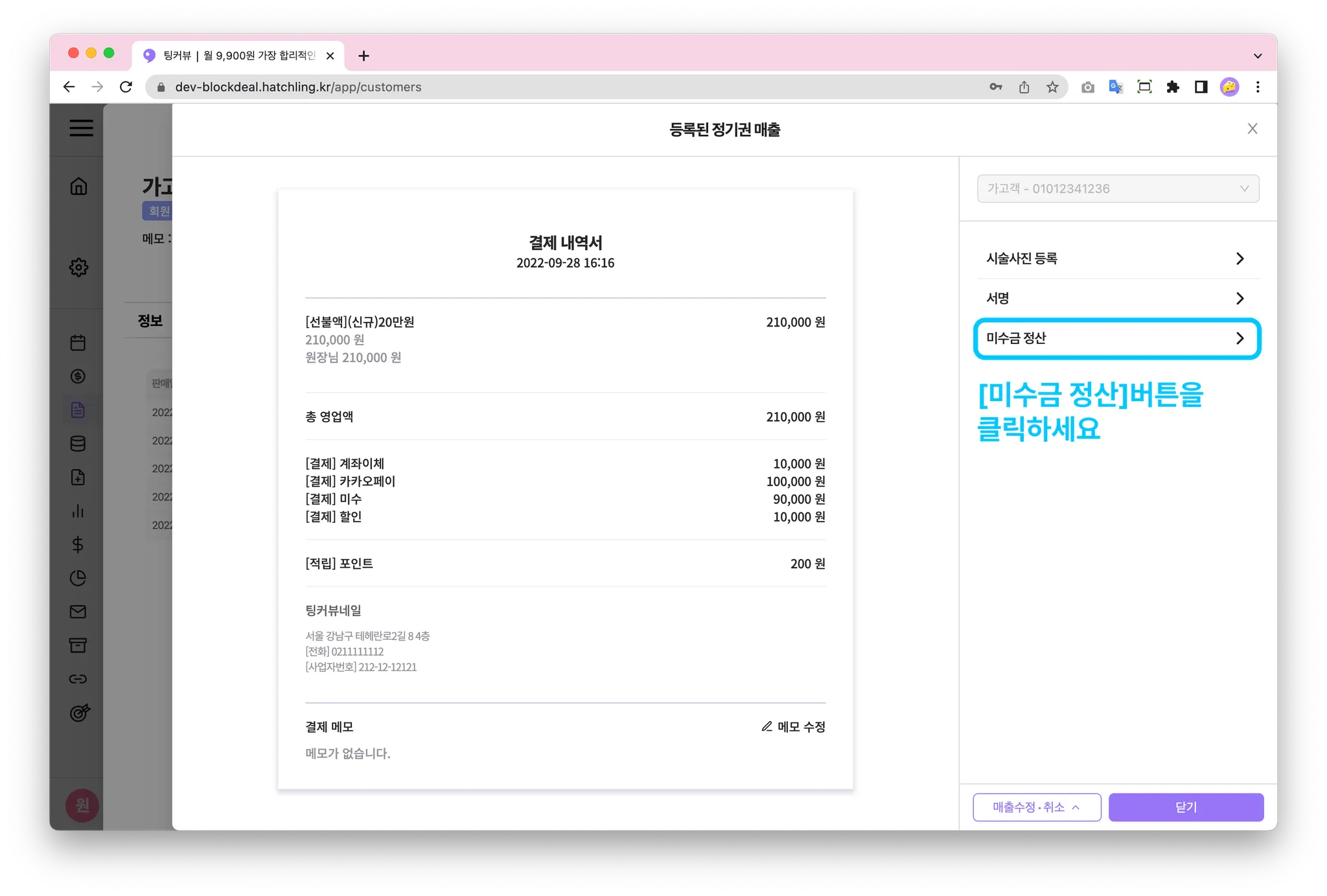Image resolution: width=1327 pixels, height=896 pixels.
Task: Open settings gear in sidebar
Action: (78, 267)
